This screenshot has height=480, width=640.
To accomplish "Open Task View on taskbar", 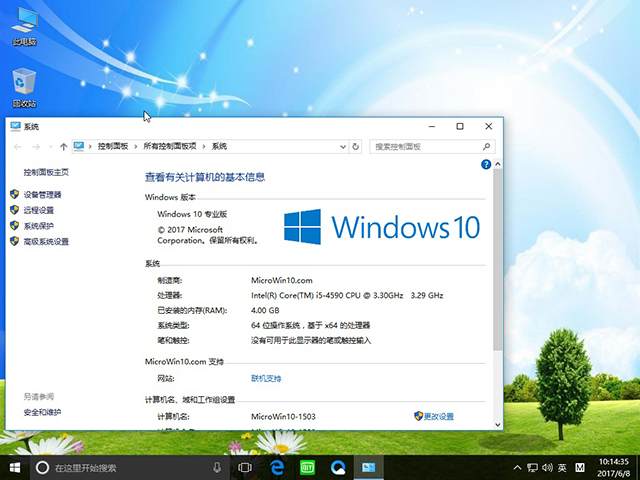I will point(245,468).
